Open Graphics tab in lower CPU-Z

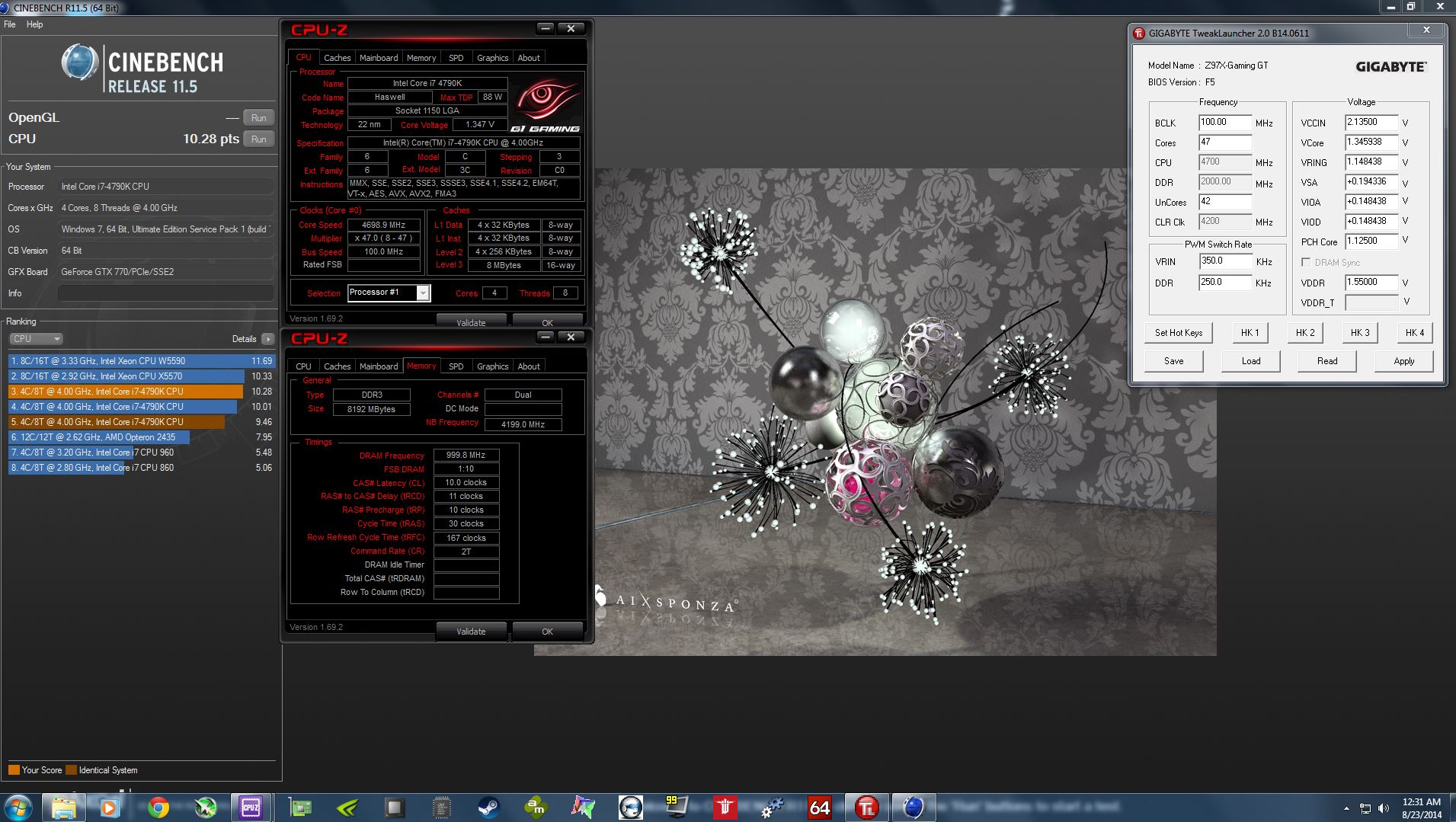tap(492, 366)
